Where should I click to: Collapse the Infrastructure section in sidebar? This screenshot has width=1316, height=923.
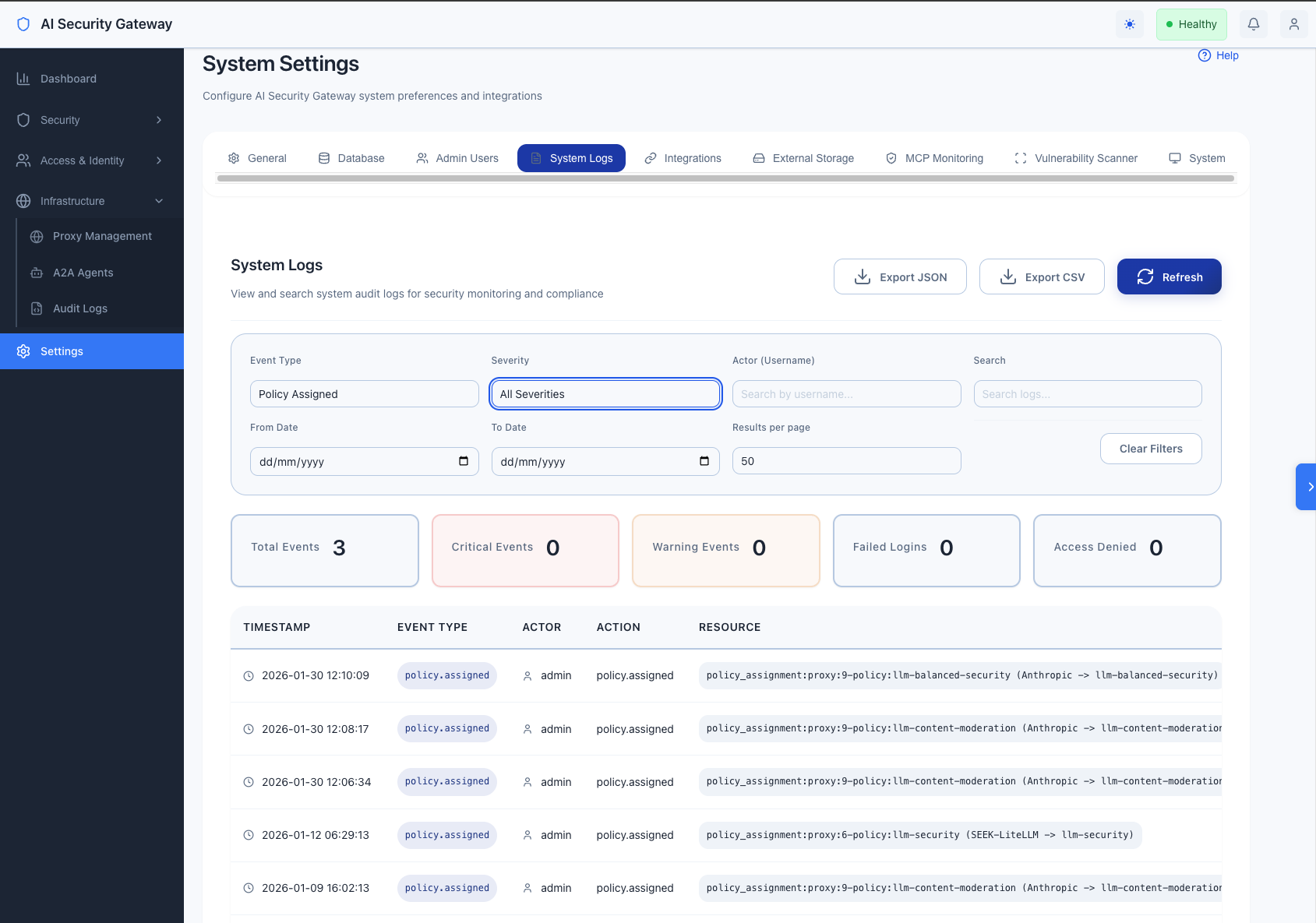[158, 201]
